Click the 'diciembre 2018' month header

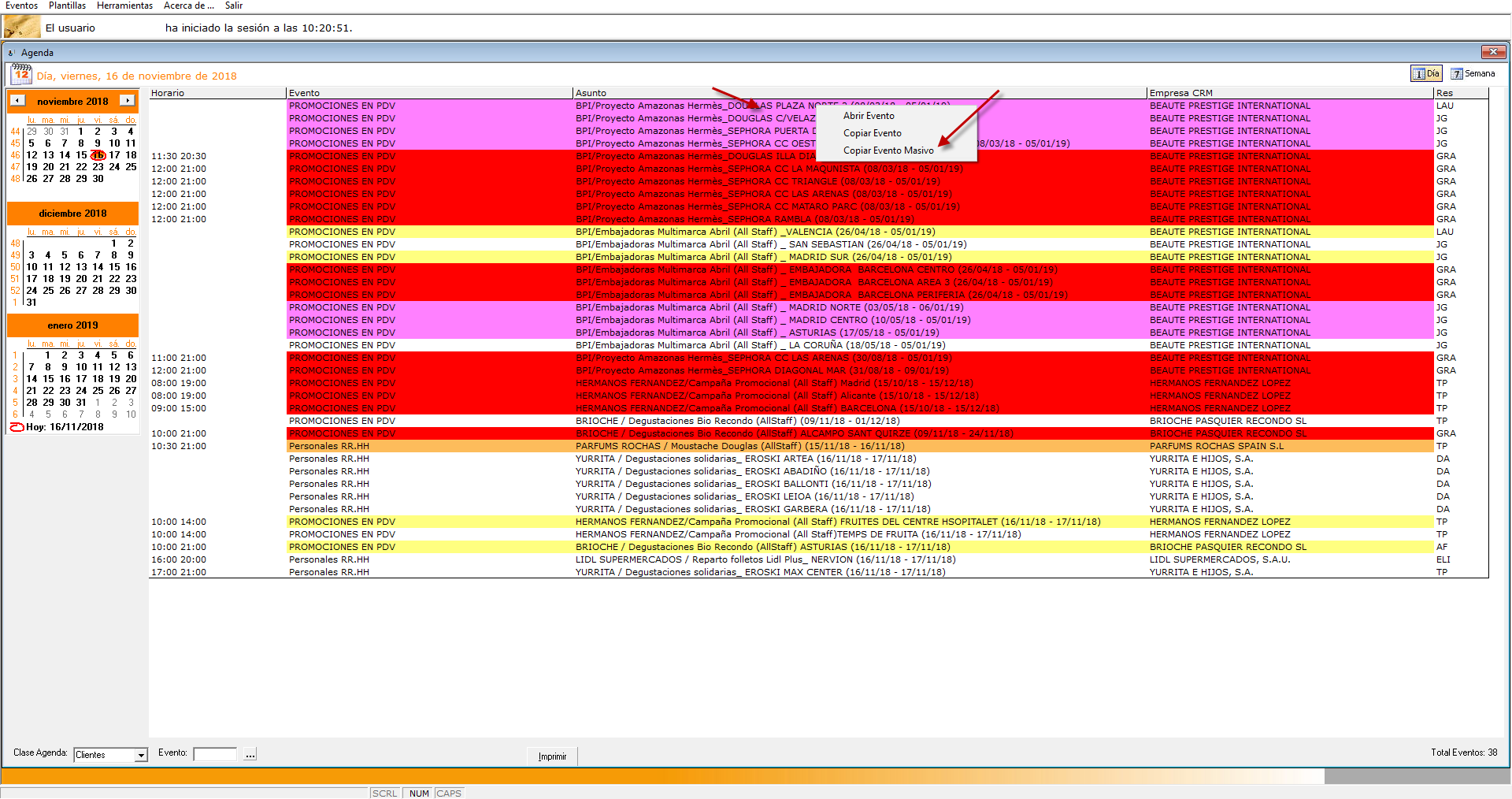[72, 214]
